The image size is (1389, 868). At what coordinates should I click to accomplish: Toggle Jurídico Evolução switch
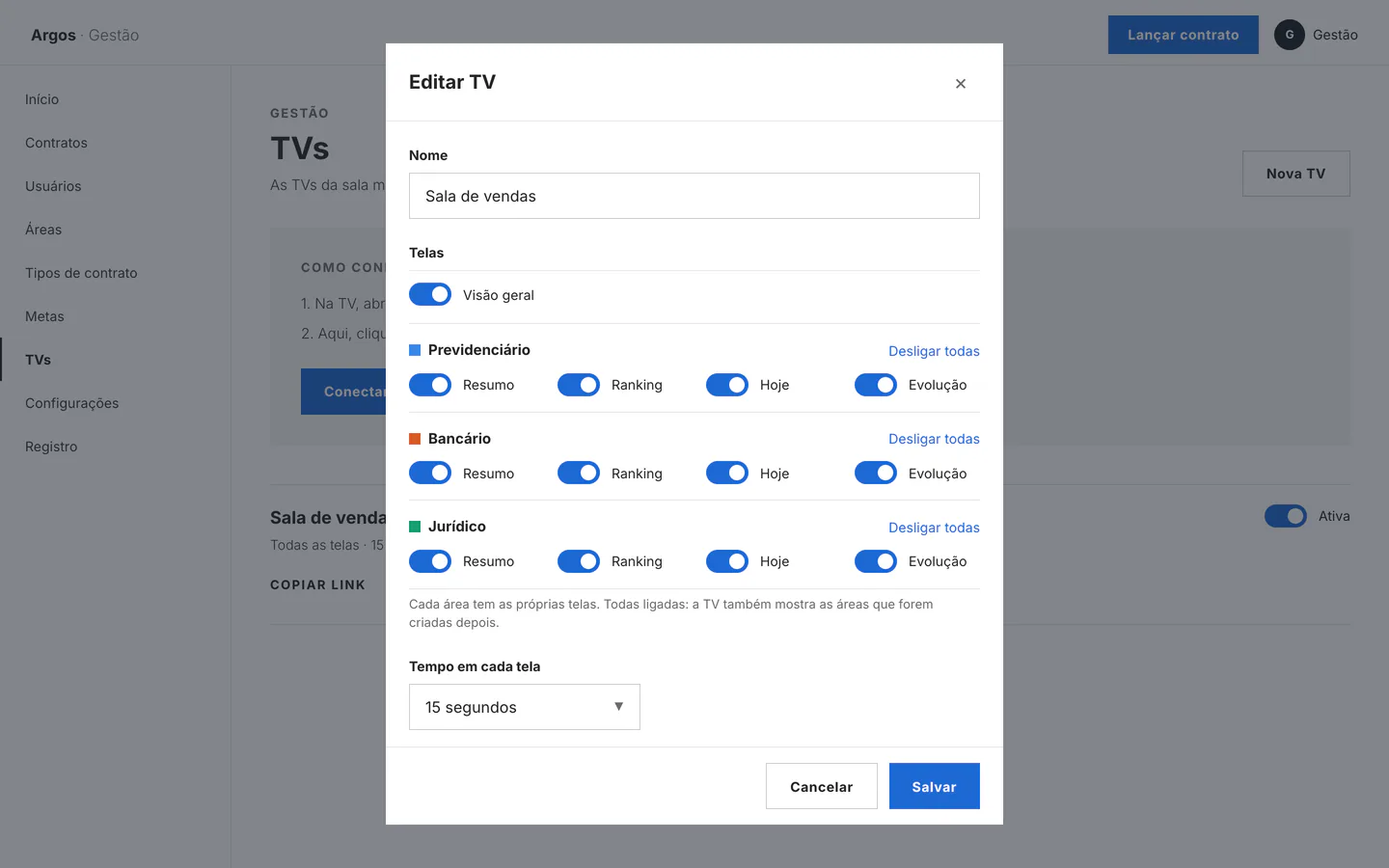pyautogui.click(x=876, y=561)
